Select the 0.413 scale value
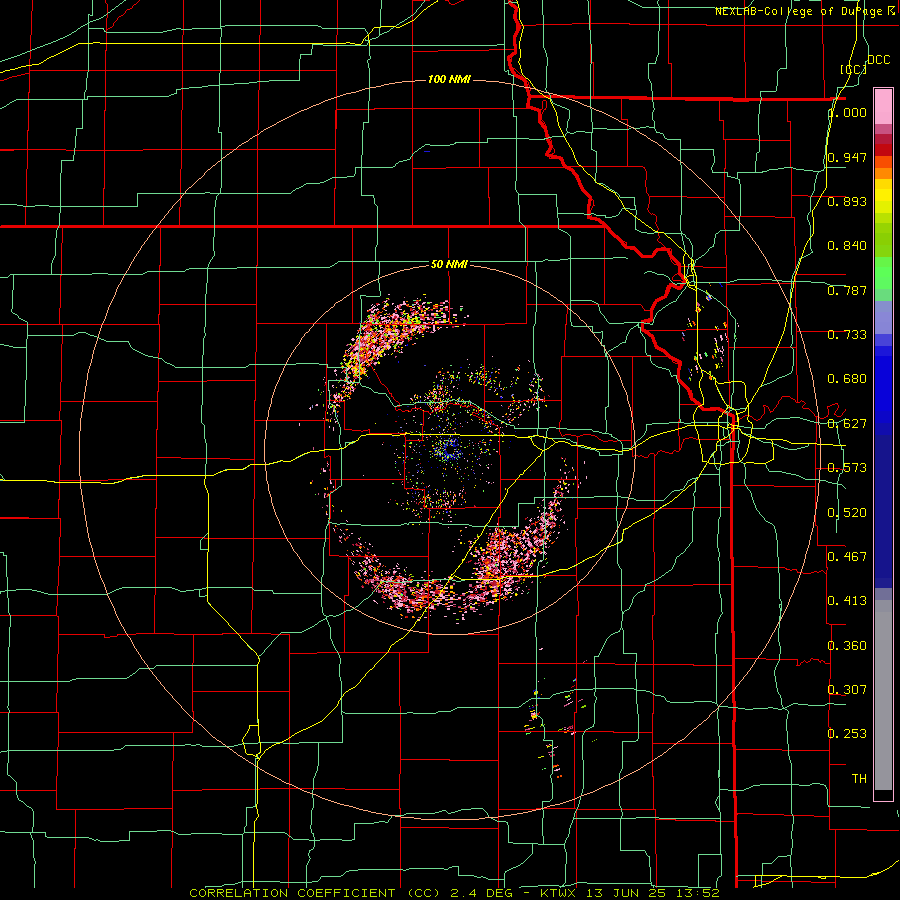Viewport: 900px width, 900px height. pyautogui.click(x=848, y=601)
